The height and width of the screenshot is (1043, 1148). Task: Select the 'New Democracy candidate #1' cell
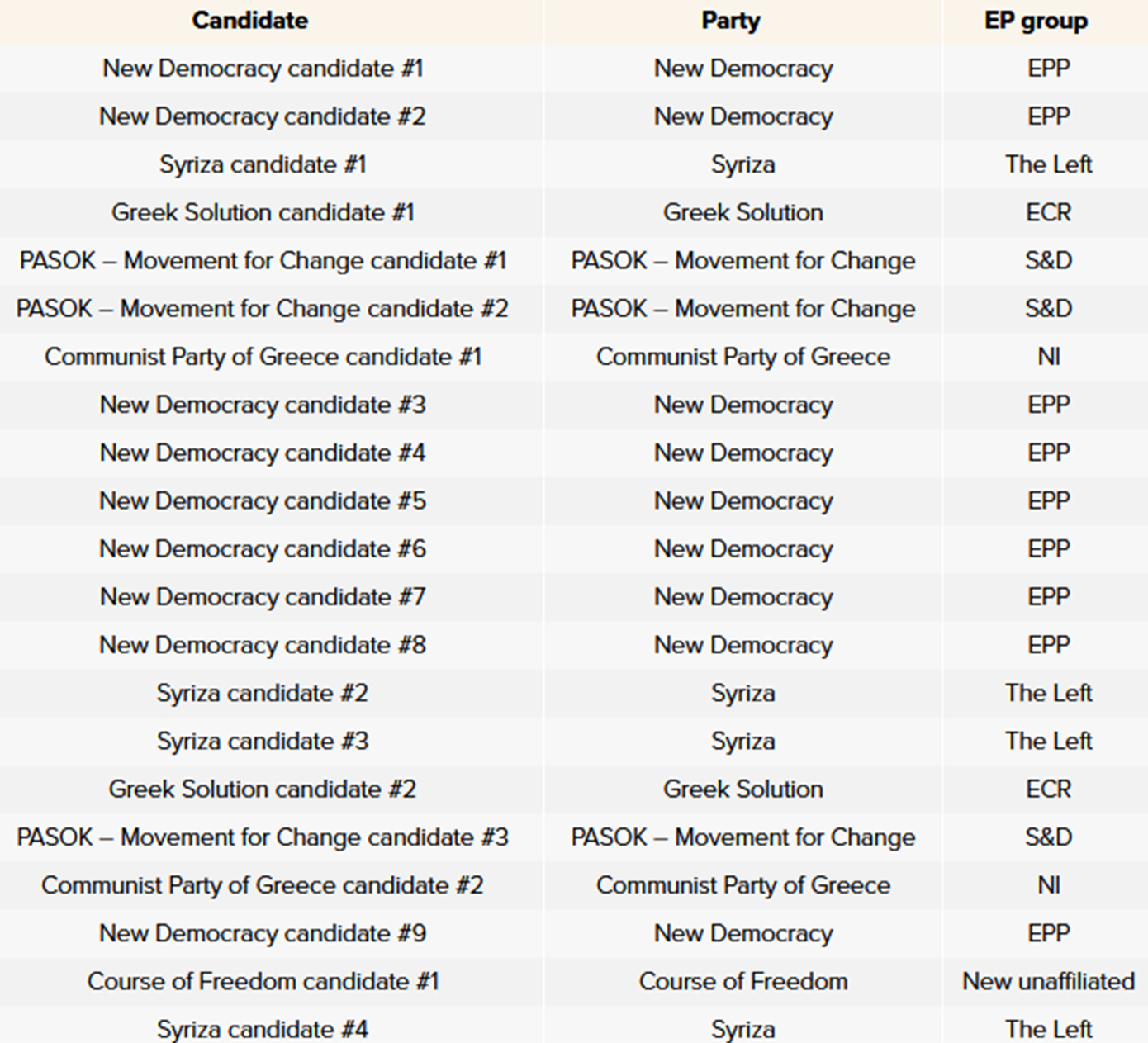(263, 69)
